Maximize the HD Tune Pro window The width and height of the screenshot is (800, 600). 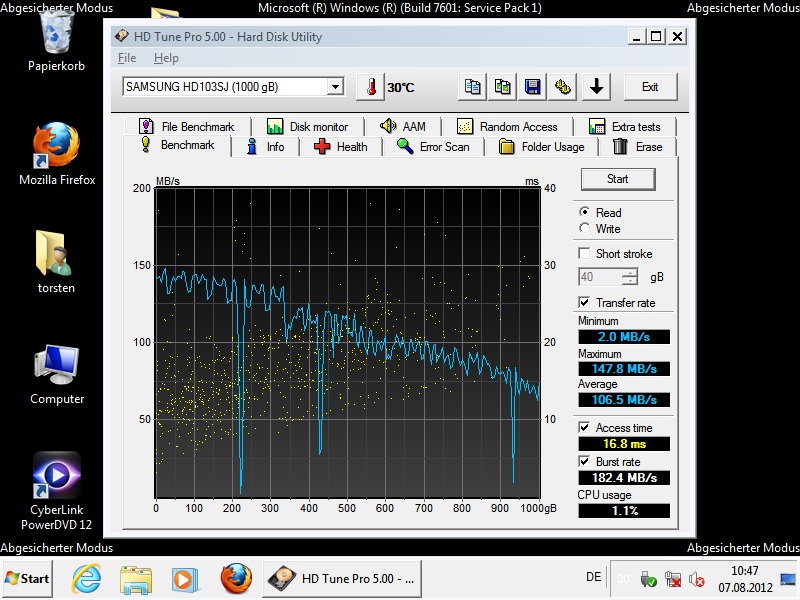(656, 37)
